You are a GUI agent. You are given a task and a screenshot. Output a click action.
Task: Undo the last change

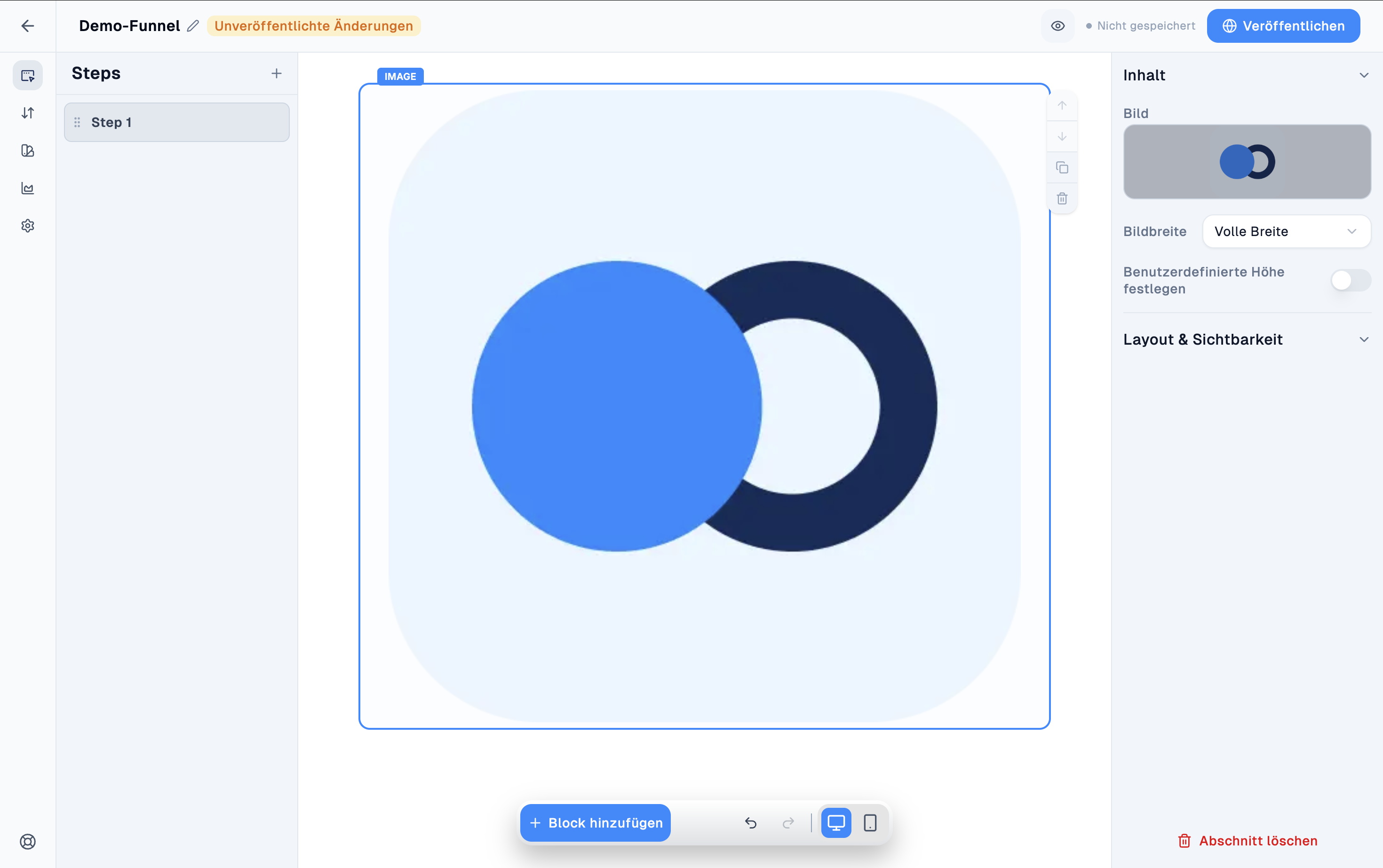(751, 823)
